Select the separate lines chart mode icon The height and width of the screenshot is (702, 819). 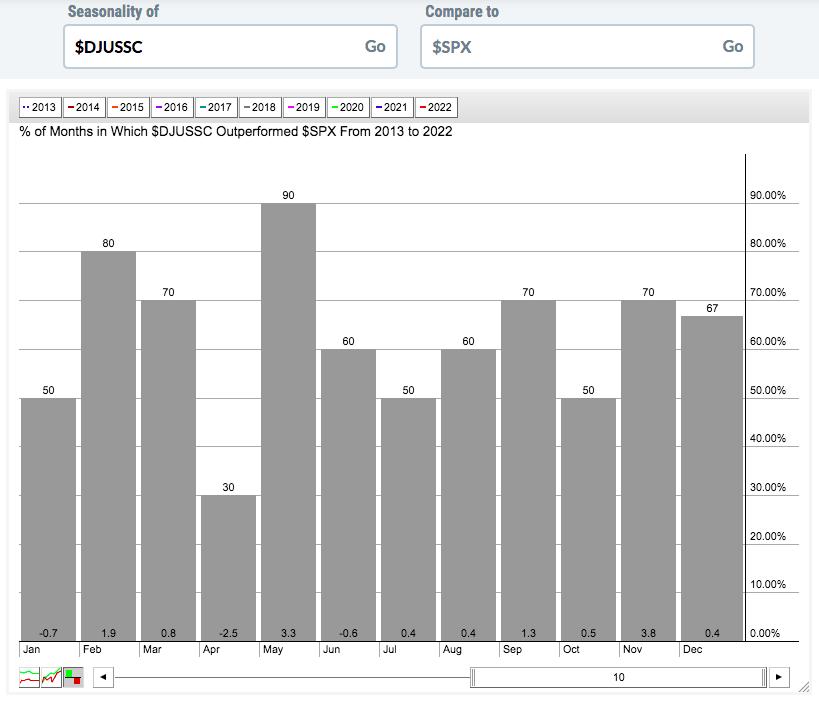29,677
